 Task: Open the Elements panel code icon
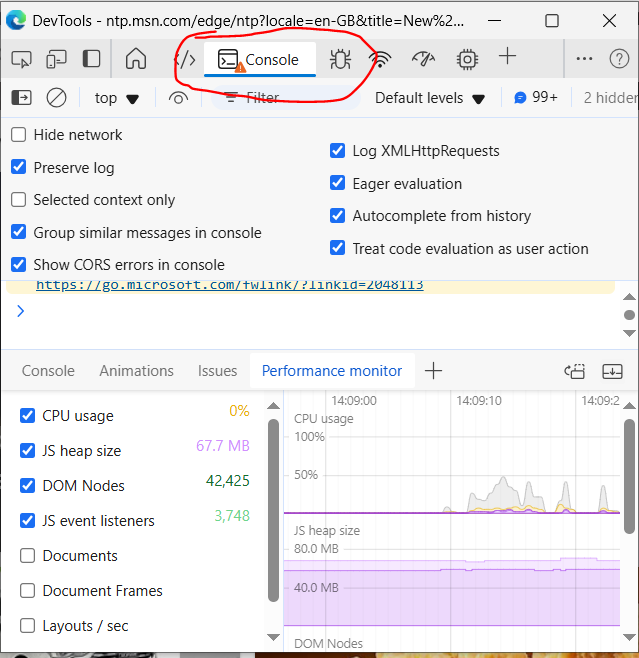click(185, 59)
